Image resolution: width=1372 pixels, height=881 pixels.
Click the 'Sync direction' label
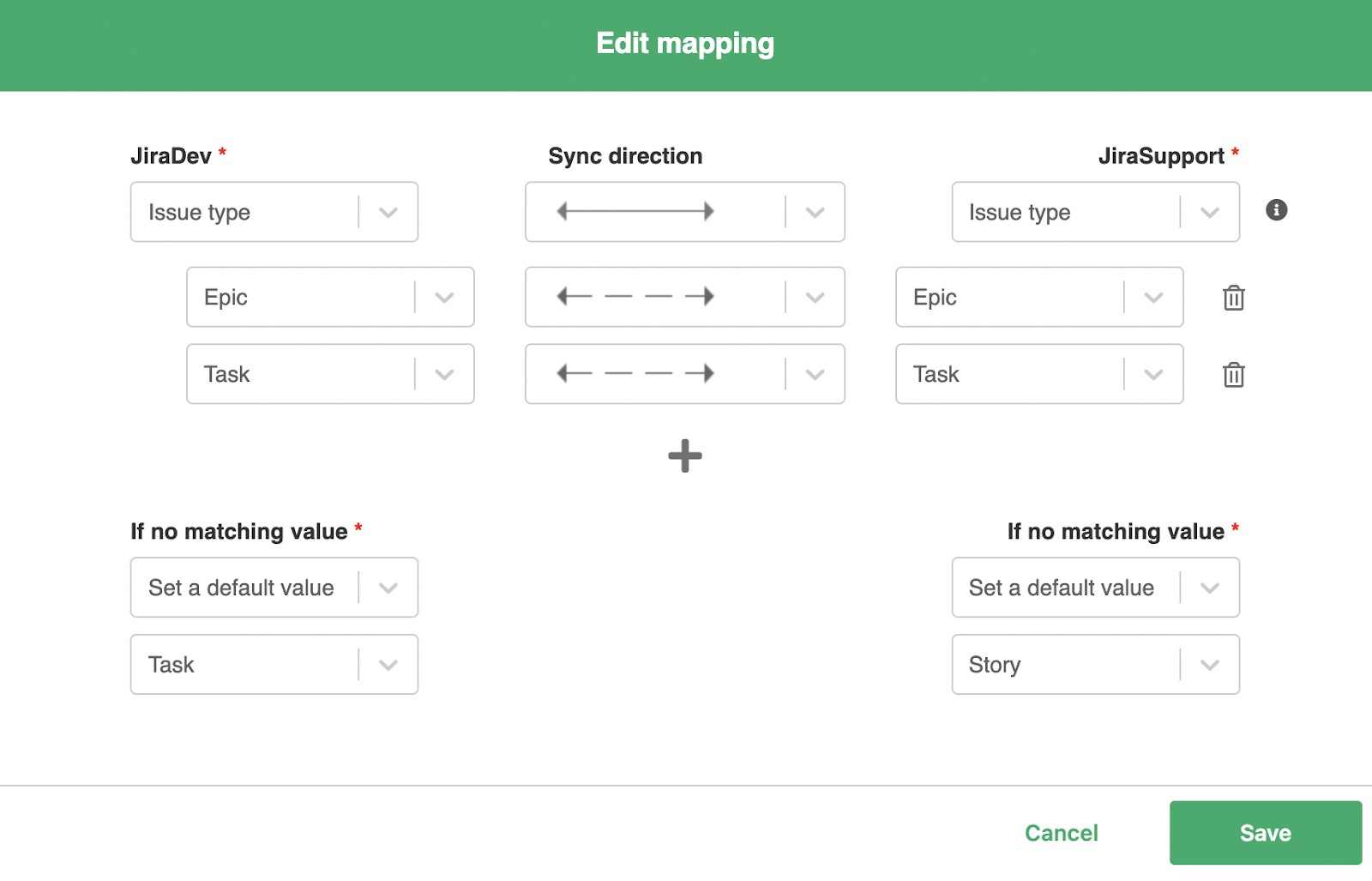[x=625, y=156]
